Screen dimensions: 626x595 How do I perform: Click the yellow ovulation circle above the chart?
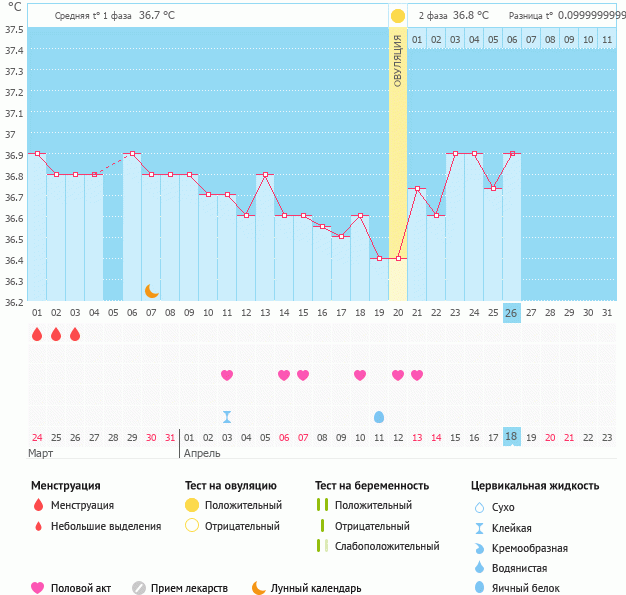tap(398, 16)
